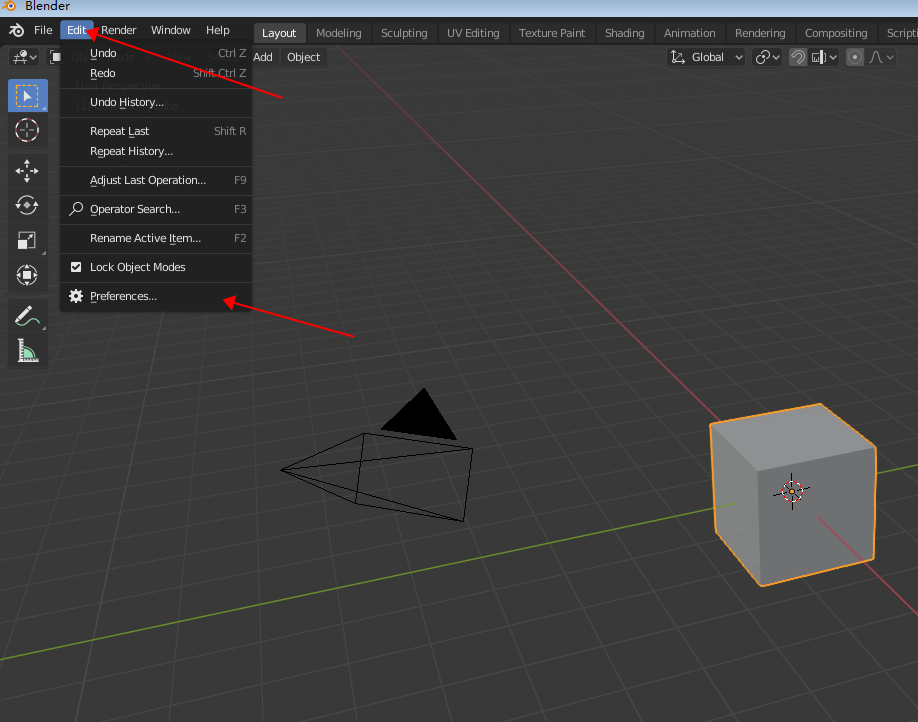Switch to the Shading workspace tab
918x722 pixels.
[x=624, y=33]
